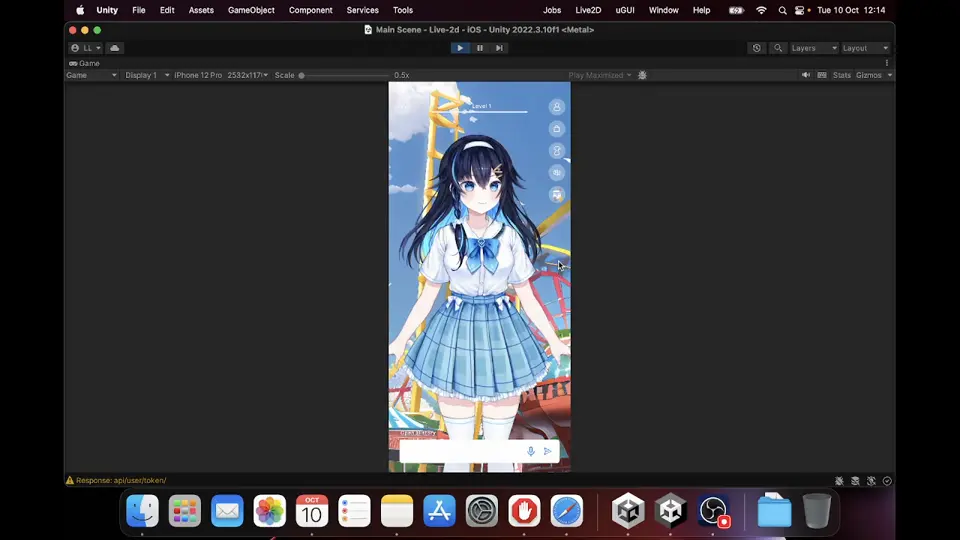Image resolution: width=960 pixels, height=540 pixels.
Task: Open Launchpad from the Dock
Action: coord(184,511)
